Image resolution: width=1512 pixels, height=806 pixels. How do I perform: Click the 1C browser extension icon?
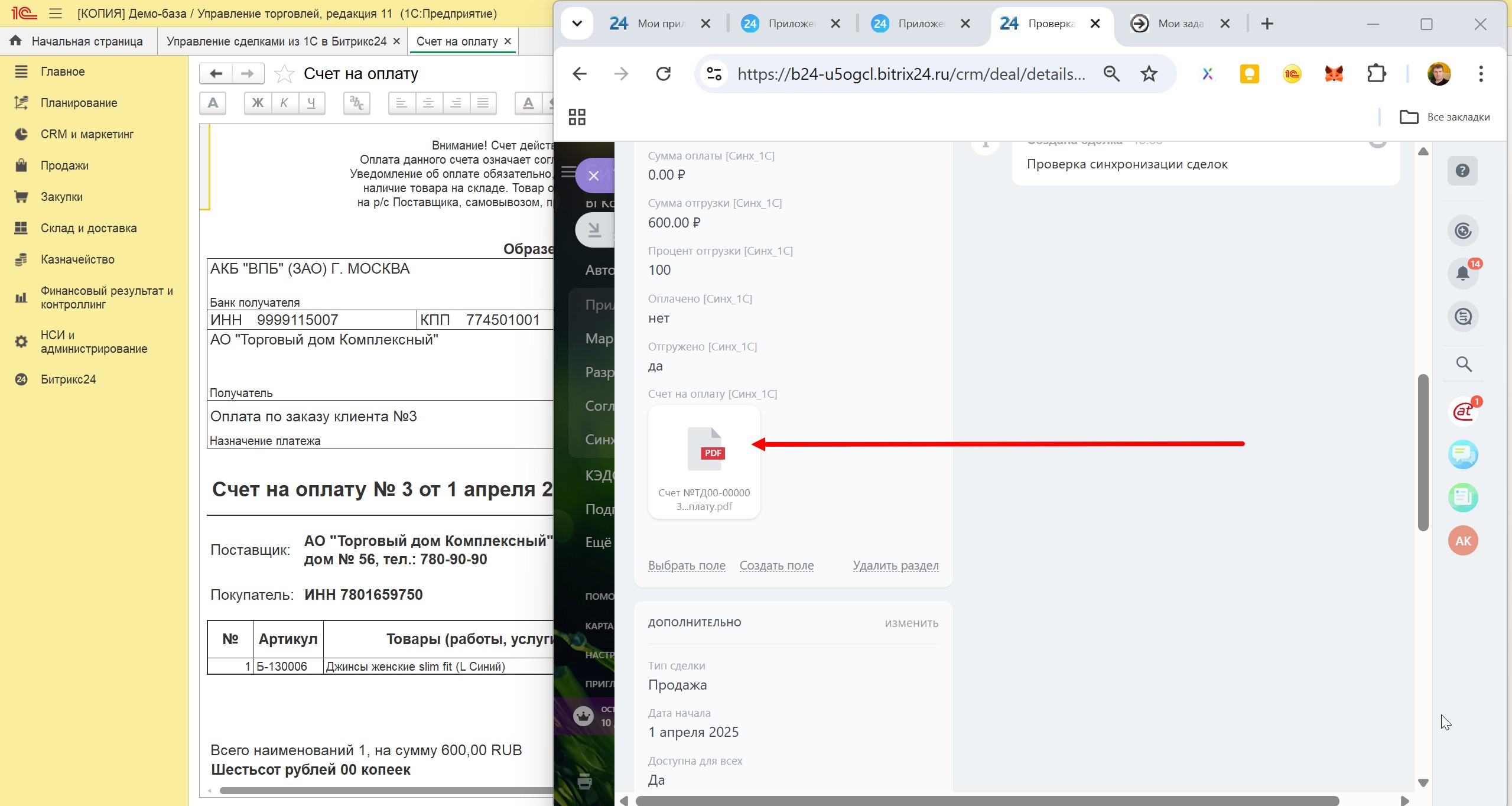pyautogui.click(x=1292, y=74)
